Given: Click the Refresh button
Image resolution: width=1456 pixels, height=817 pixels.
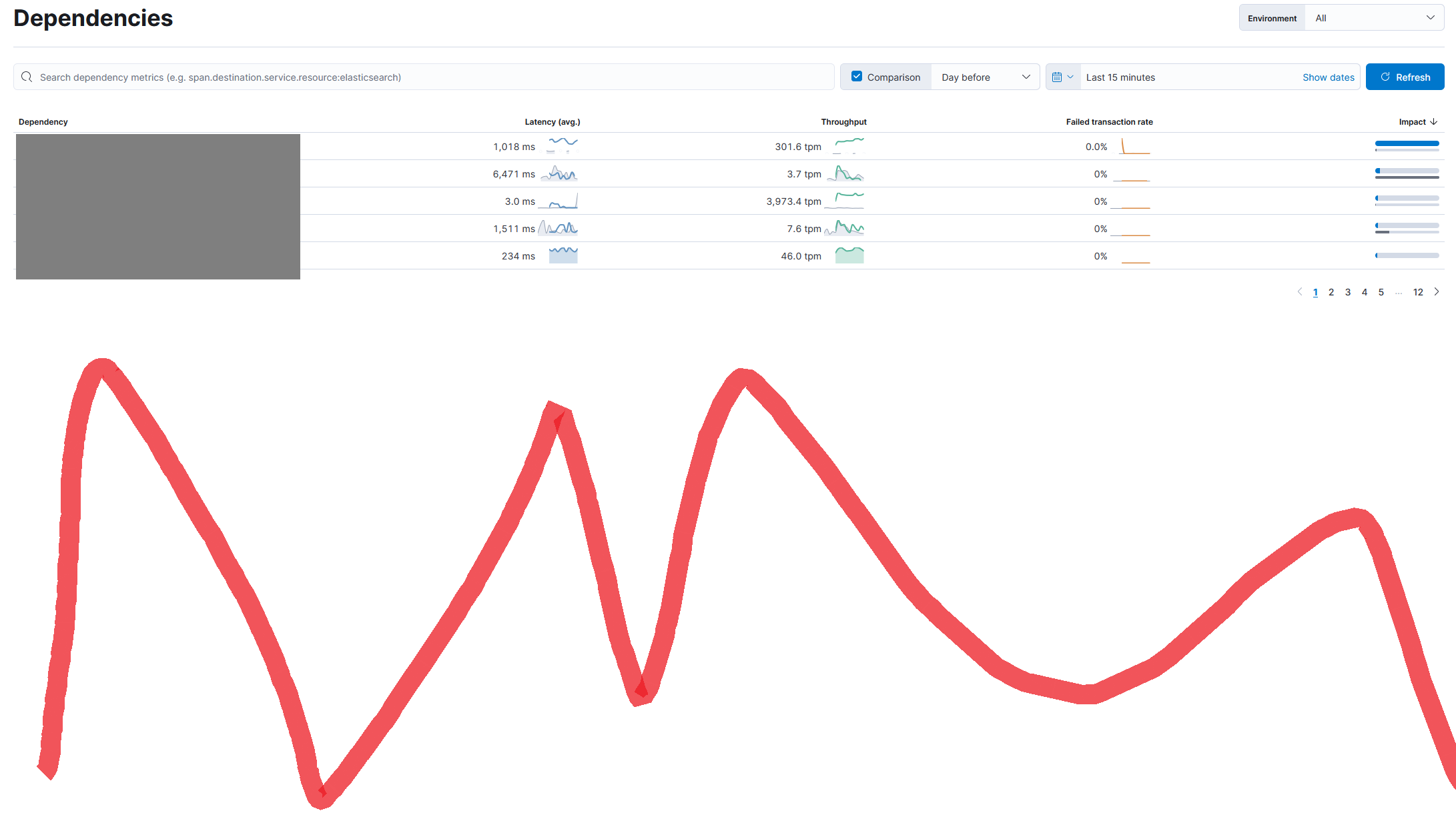Looking at the screenshot, I should pyautogui.click(x=1405, y=77).
